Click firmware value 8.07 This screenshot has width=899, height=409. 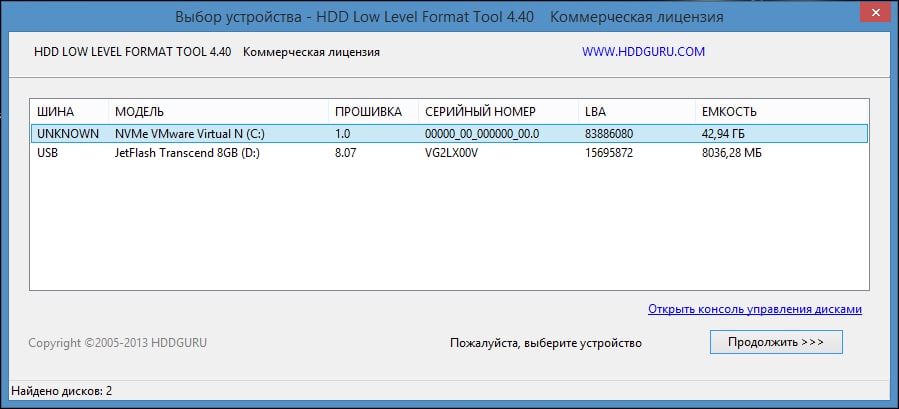[345, 153]
